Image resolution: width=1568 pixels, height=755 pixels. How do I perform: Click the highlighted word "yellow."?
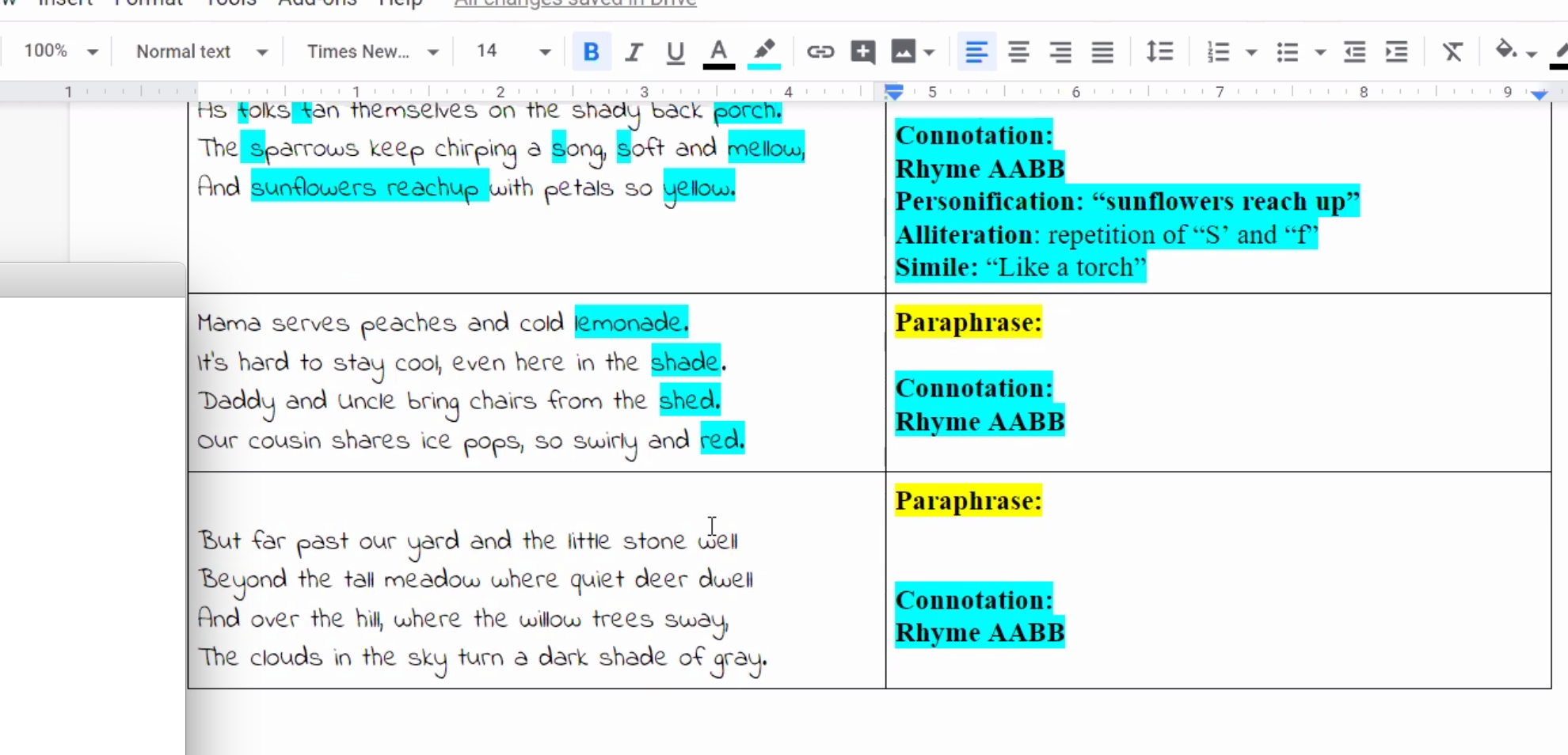(x=699, y=188)
